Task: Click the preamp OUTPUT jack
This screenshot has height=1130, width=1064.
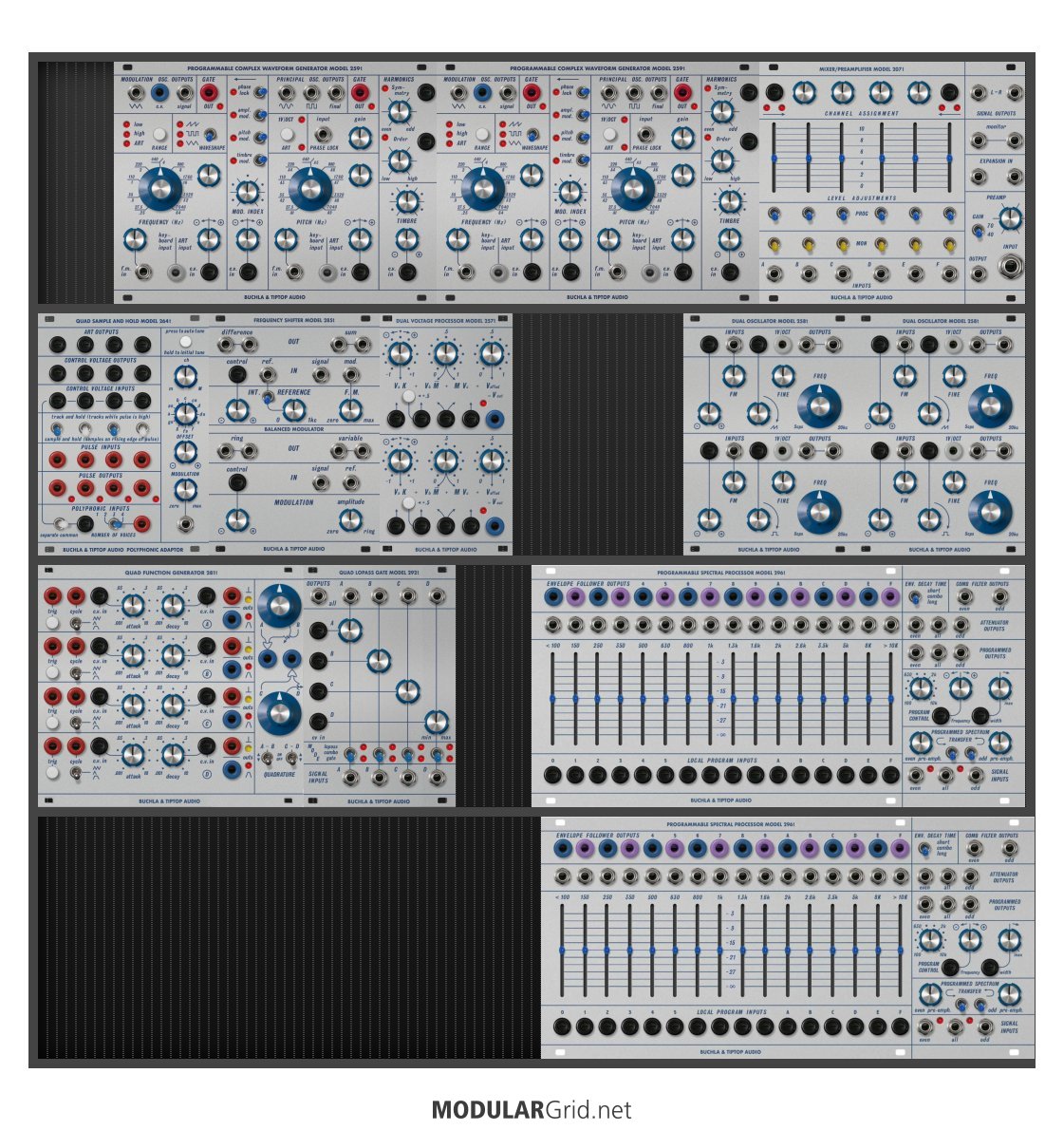Action: click(x=979, y=273)
